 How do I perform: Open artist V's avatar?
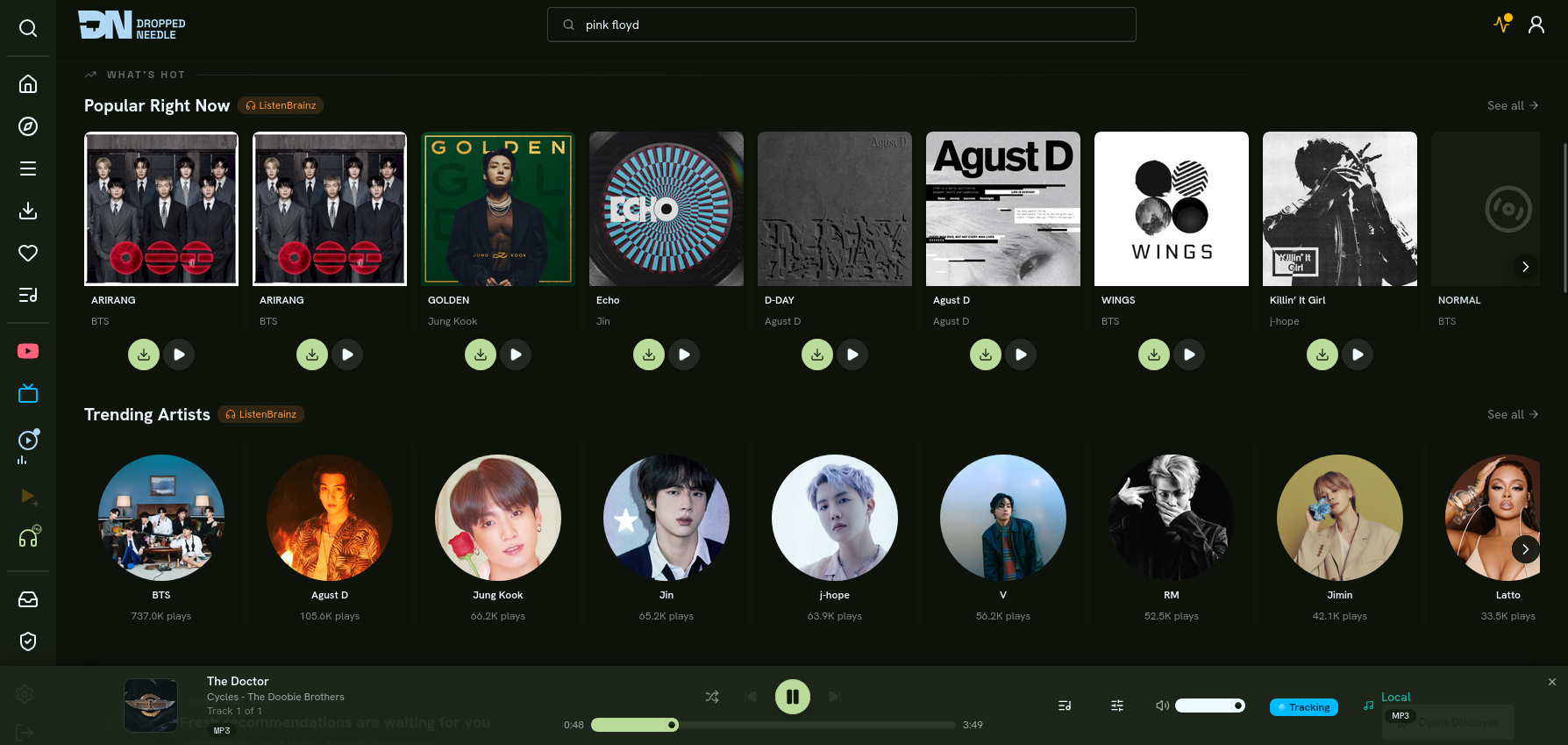1003,518
